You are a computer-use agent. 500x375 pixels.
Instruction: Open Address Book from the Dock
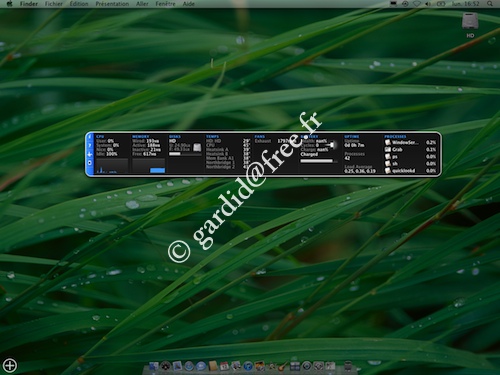click(x=213, y=366)
